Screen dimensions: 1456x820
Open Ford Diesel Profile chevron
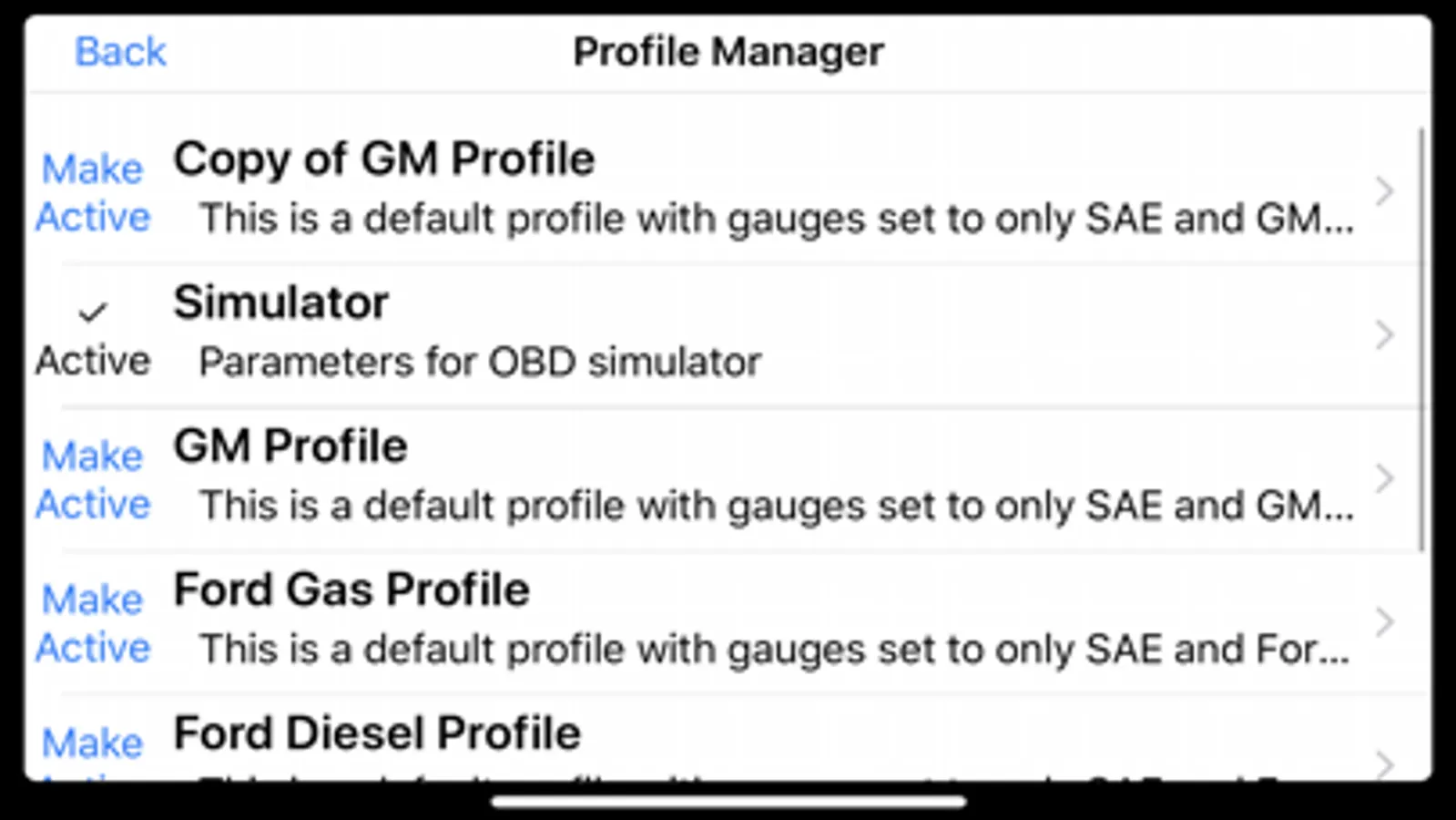tap(1384, 762)
